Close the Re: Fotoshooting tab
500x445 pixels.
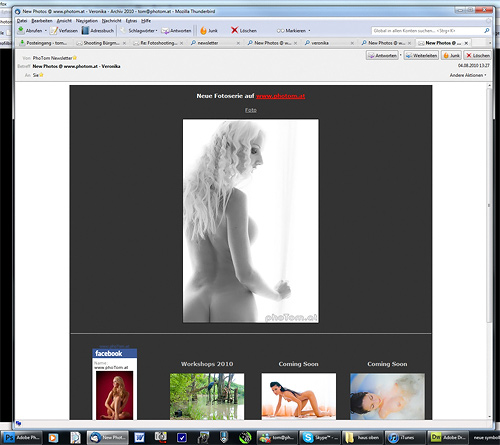click(x=182, y=43)
